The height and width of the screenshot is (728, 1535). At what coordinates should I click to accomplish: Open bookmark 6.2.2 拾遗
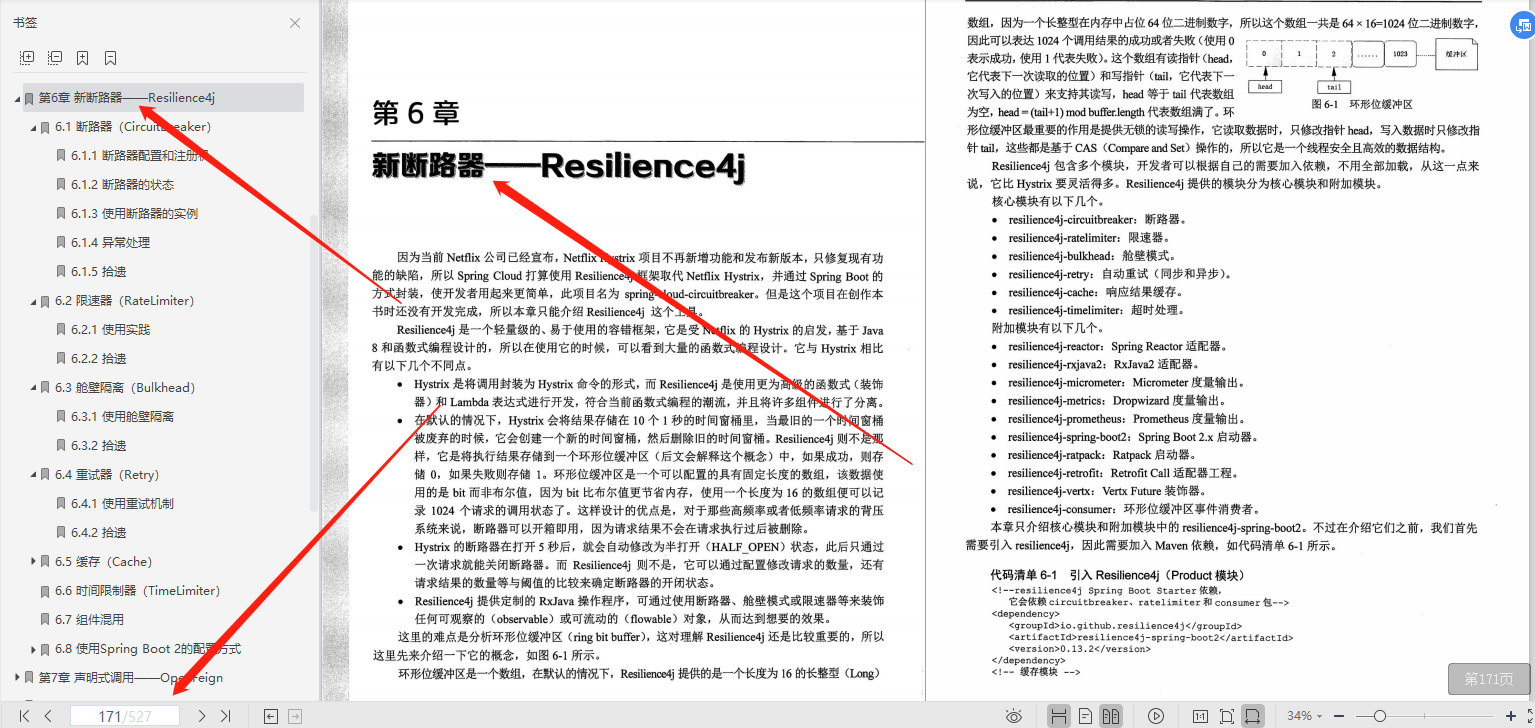coord(98,359)
